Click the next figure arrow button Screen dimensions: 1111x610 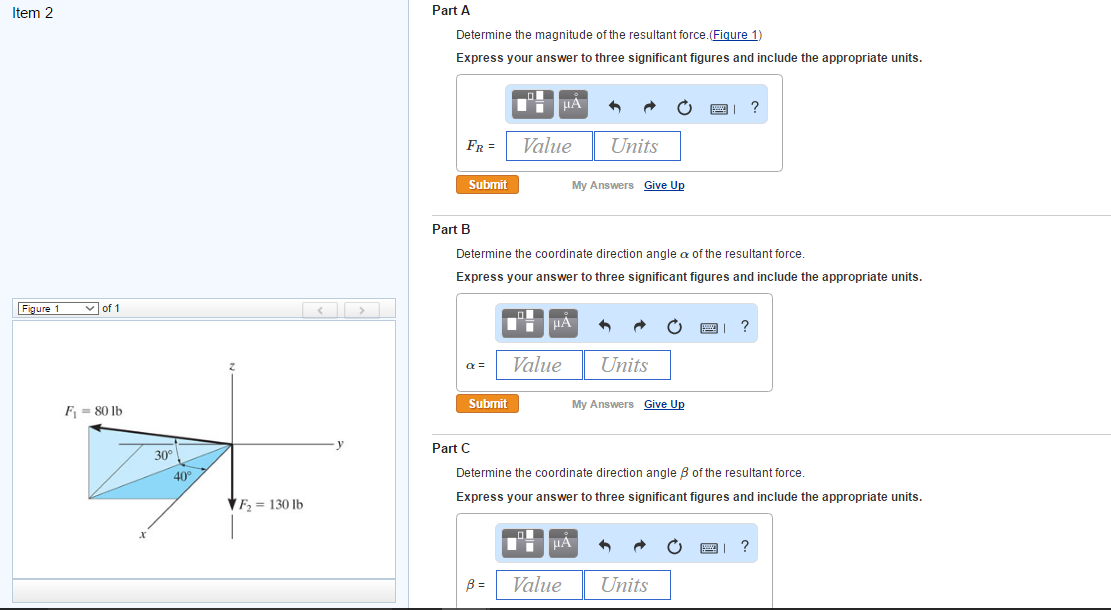(361, 310)
